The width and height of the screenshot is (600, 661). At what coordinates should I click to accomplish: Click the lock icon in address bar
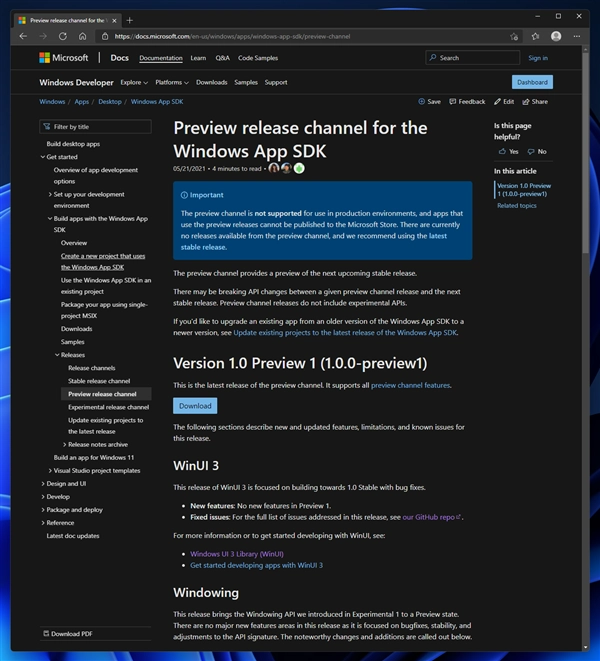105,36
